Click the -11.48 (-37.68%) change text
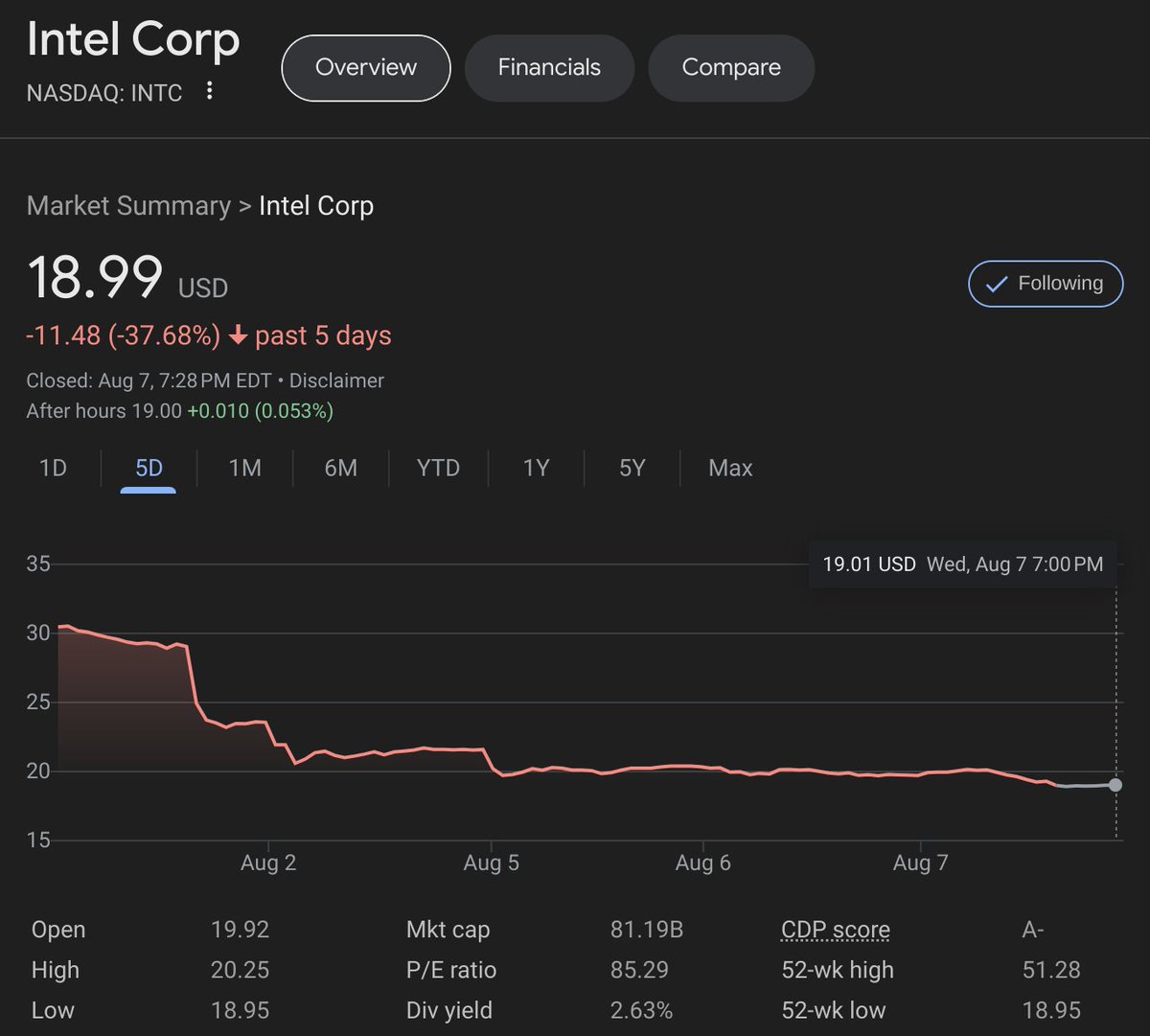Screen dimensions: 1150x1036 point(124,335)
